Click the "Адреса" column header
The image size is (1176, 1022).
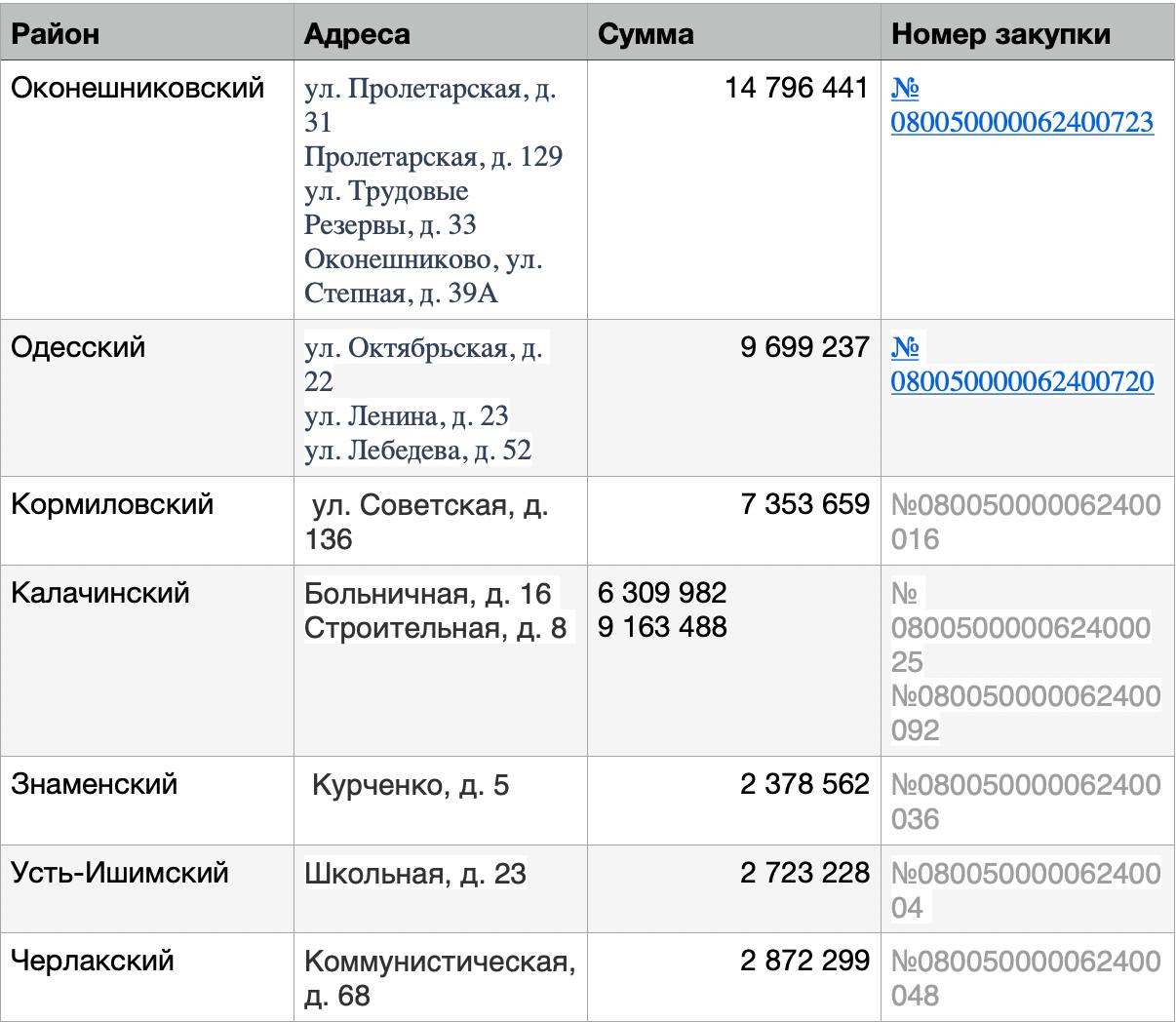click(357, 34)
